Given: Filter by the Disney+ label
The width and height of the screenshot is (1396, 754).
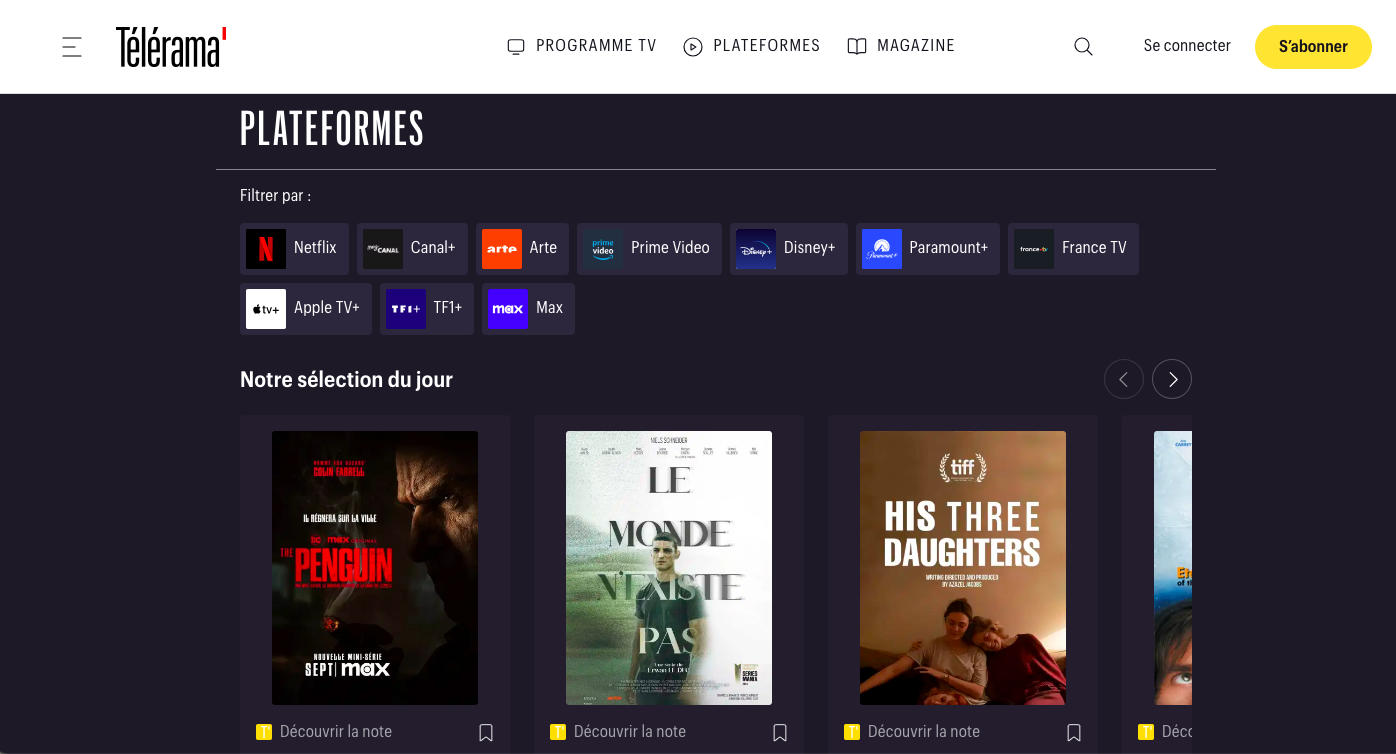Looking at the screenshot, I should coord(810,248).
